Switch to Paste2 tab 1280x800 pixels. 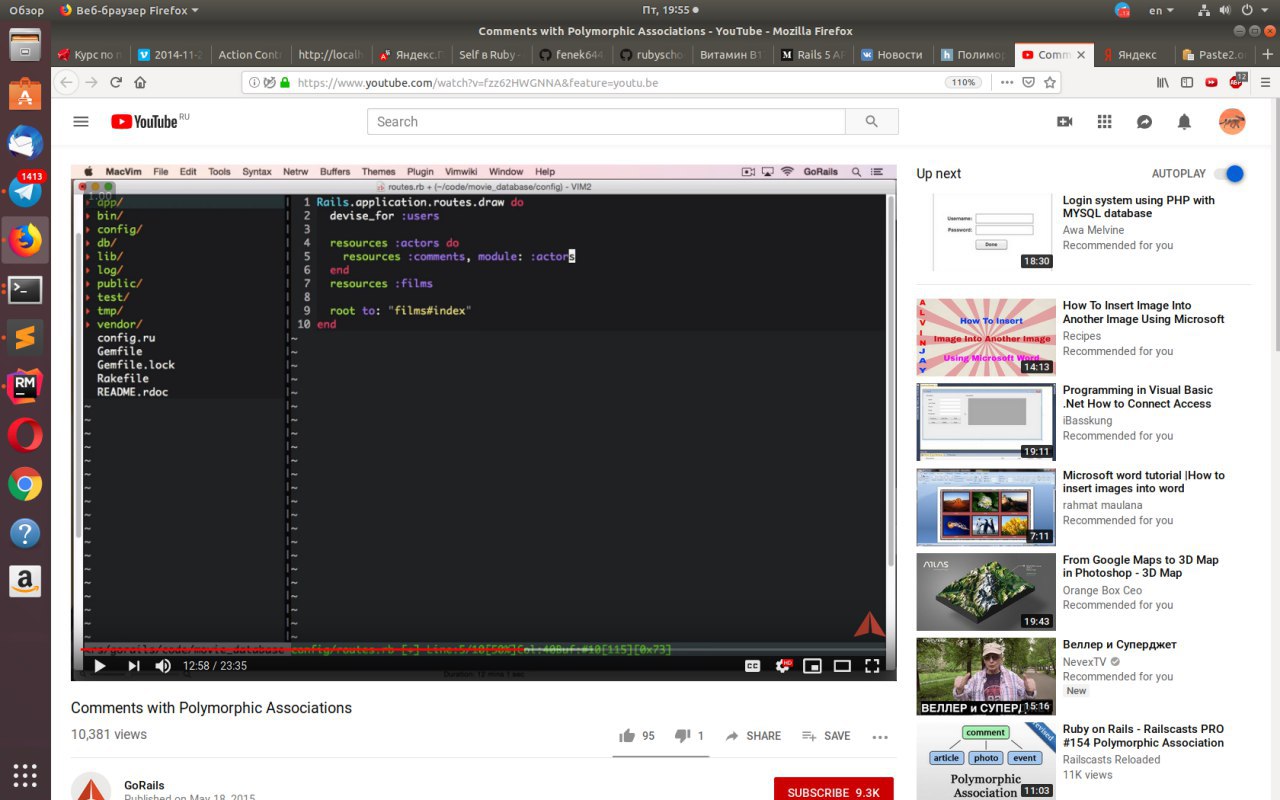point(1212,55)
